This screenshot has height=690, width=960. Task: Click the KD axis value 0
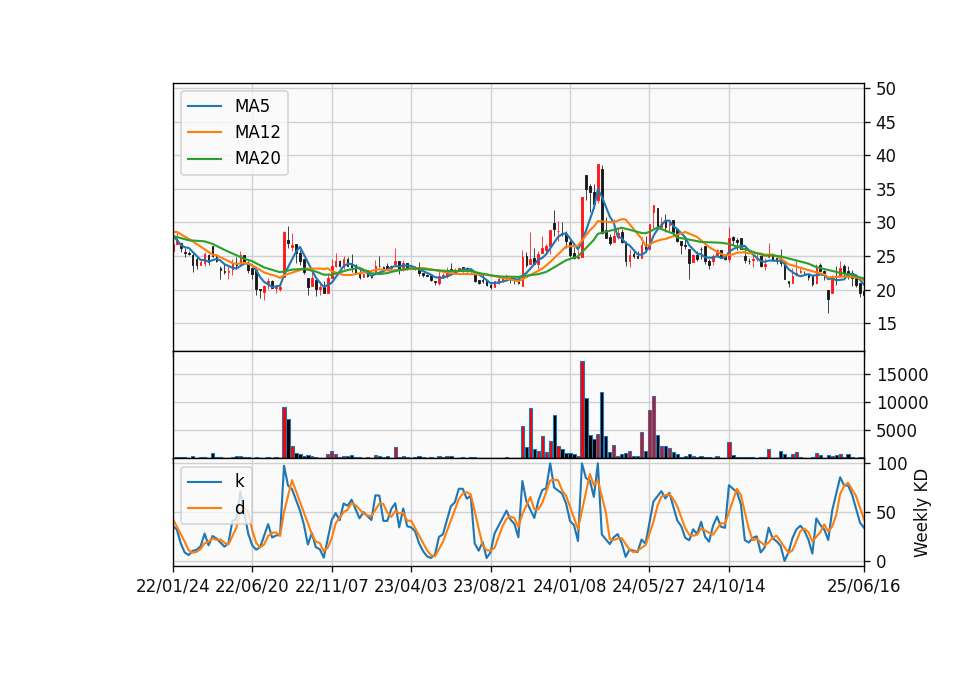[x=881, y=561]
